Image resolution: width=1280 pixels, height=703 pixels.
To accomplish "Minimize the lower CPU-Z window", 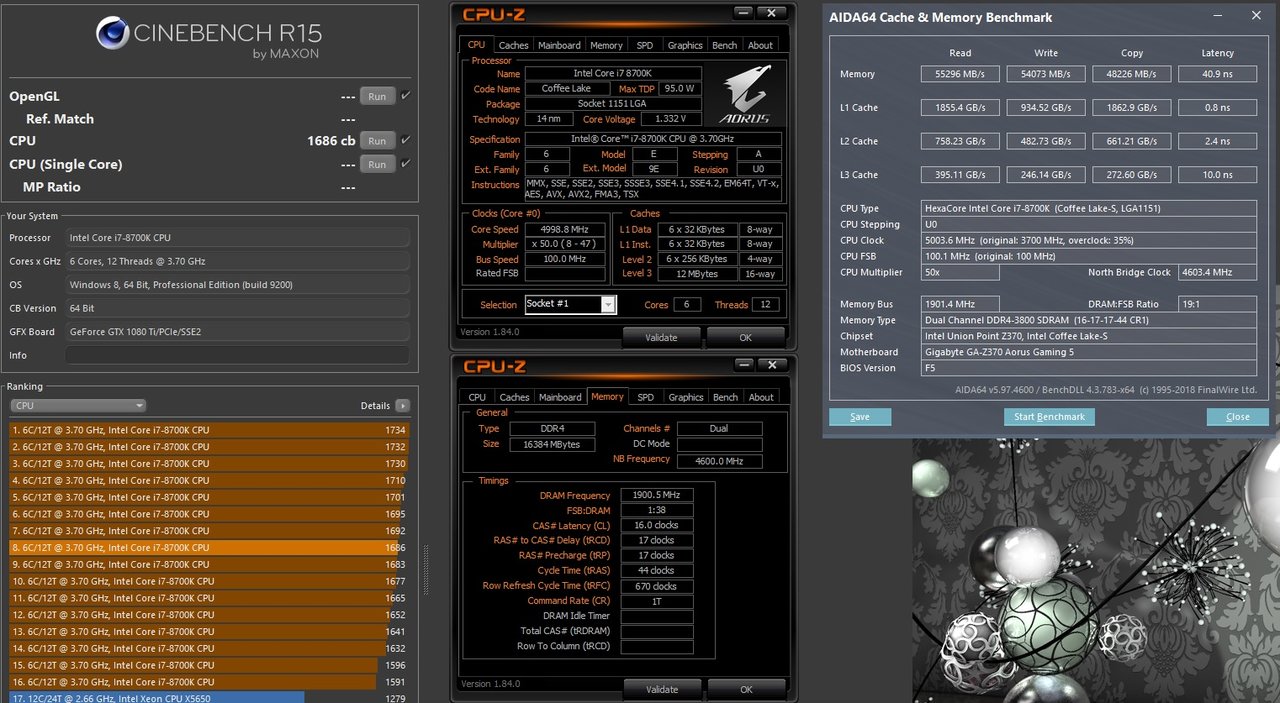I will coord(744,366).
